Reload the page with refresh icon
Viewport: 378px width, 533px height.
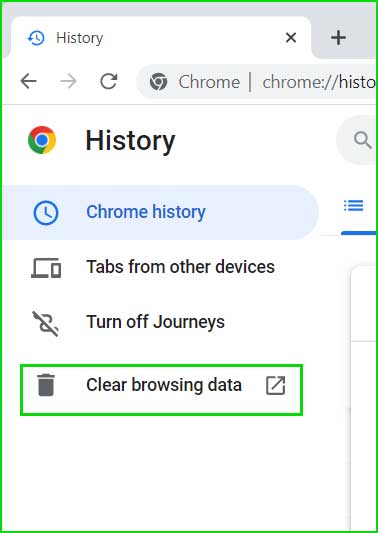[109, 82]
